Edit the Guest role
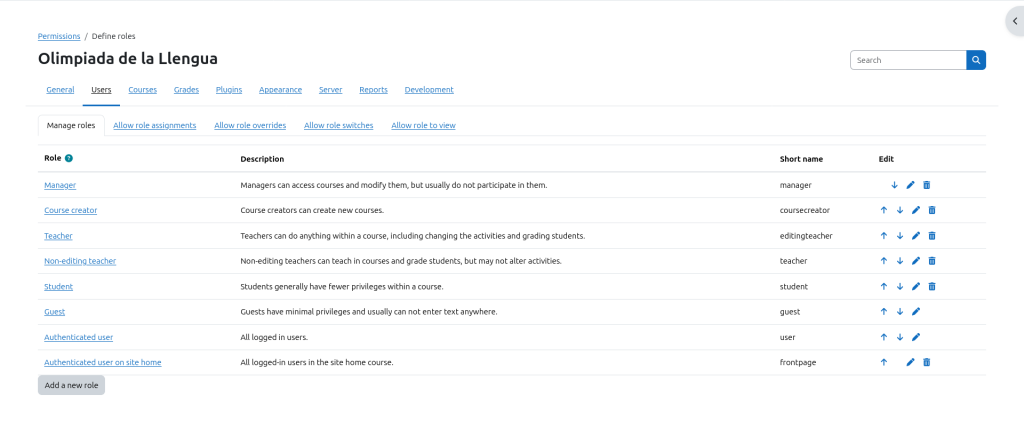1024x442 pixels. (x=915, y=312)
